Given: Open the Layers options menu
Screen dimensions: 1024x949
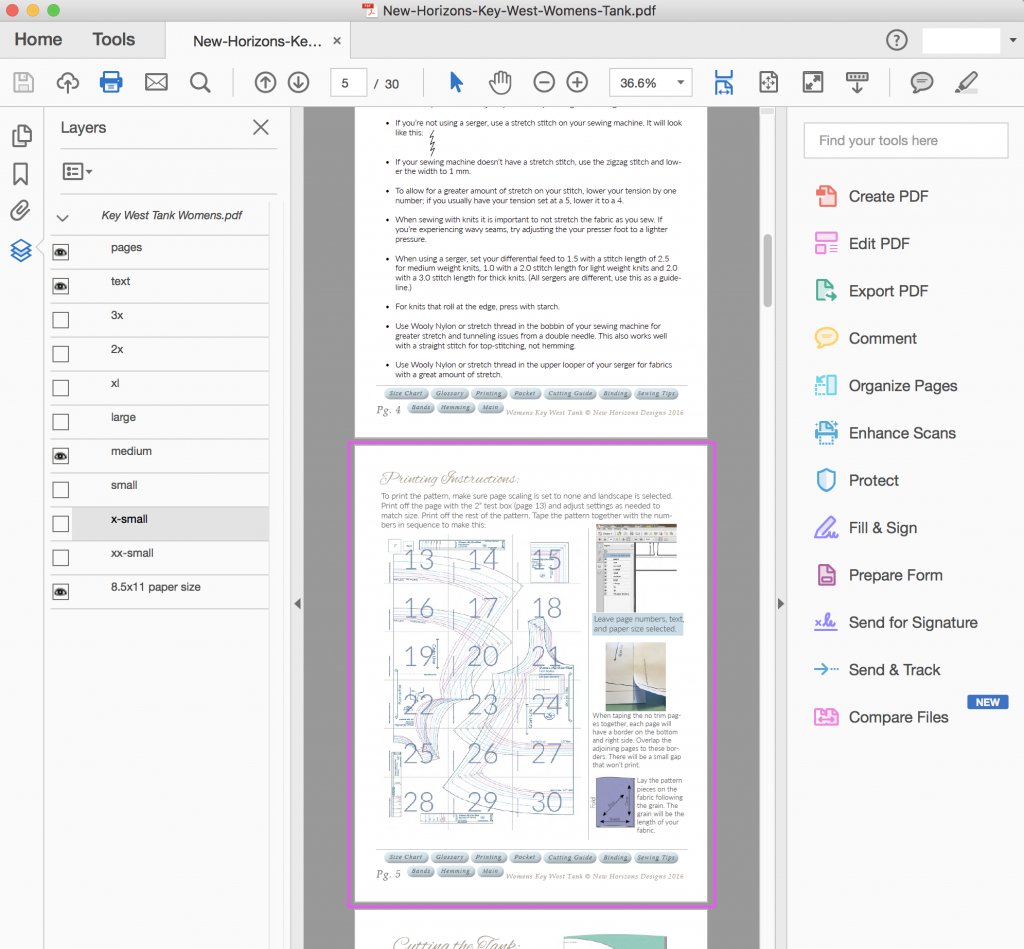Looking at the screenshot, I should tap(77, 172).
